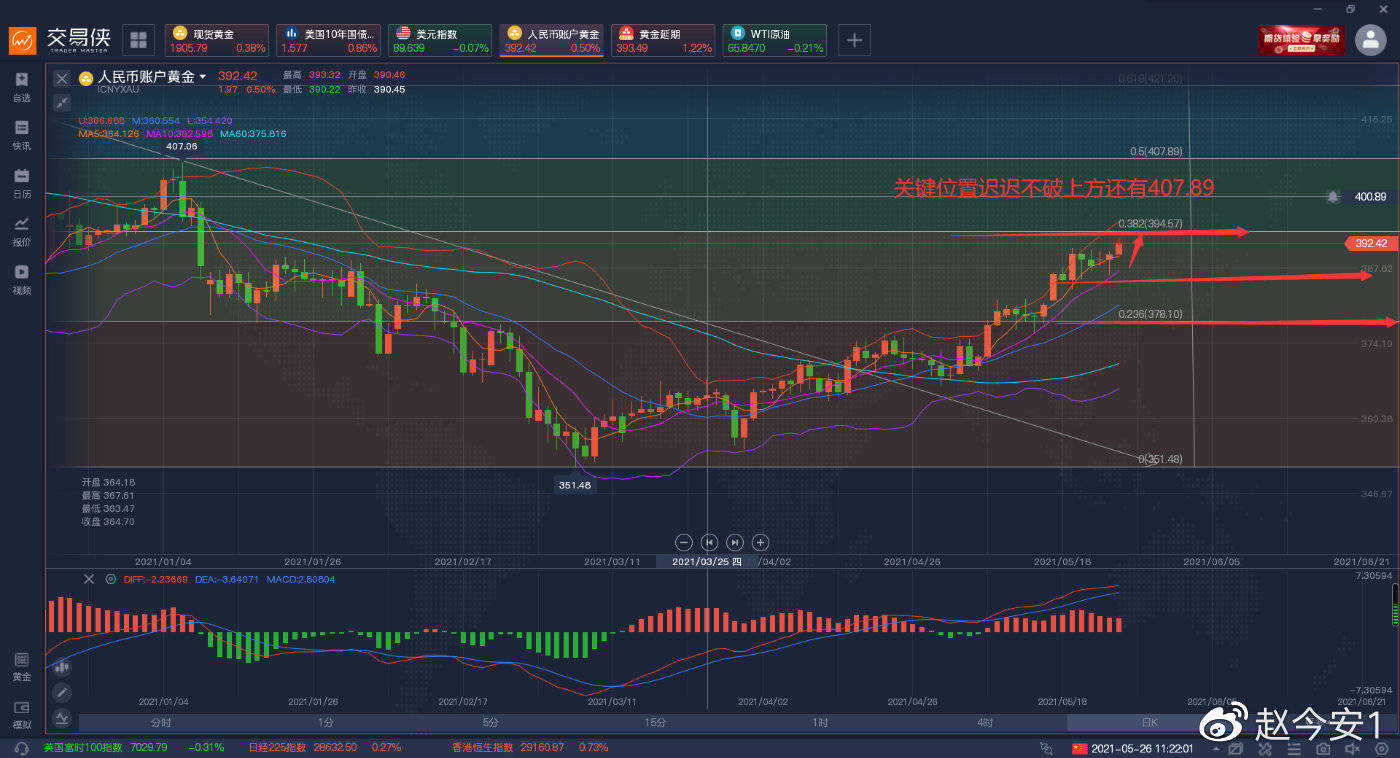Switch to 现货黄金 instrument tab
This screenshot has width=1400, height=758.
coord(216,40)
